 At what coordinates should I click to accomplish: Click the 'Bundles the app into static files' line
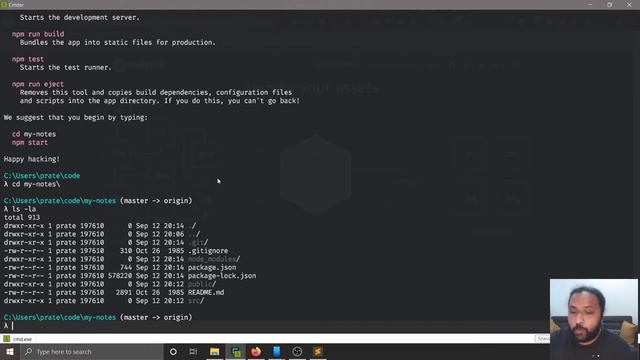click(x=118, y=42)
